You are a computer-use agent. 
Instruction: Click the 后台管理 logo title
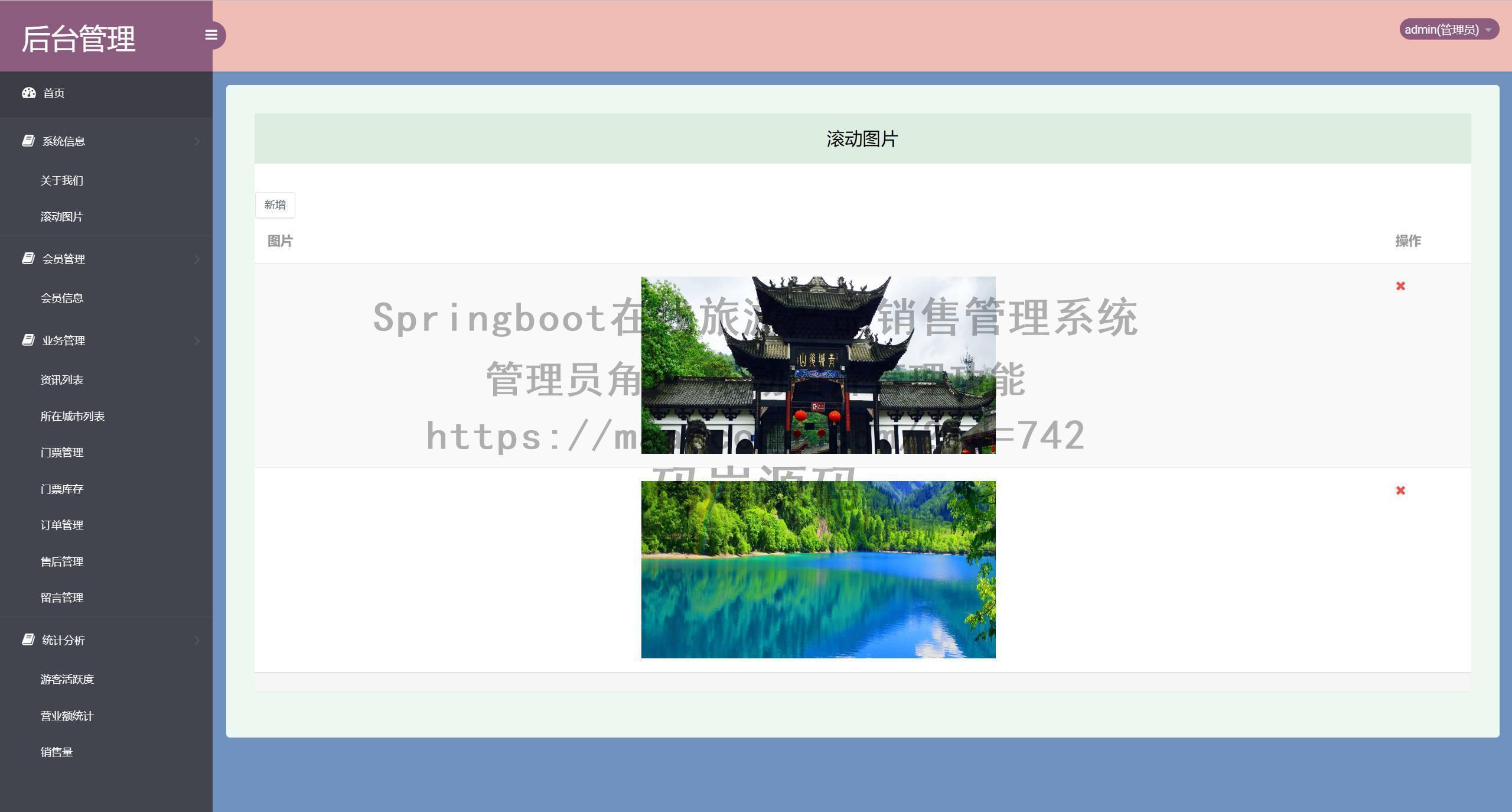click(x=79, y=39)
